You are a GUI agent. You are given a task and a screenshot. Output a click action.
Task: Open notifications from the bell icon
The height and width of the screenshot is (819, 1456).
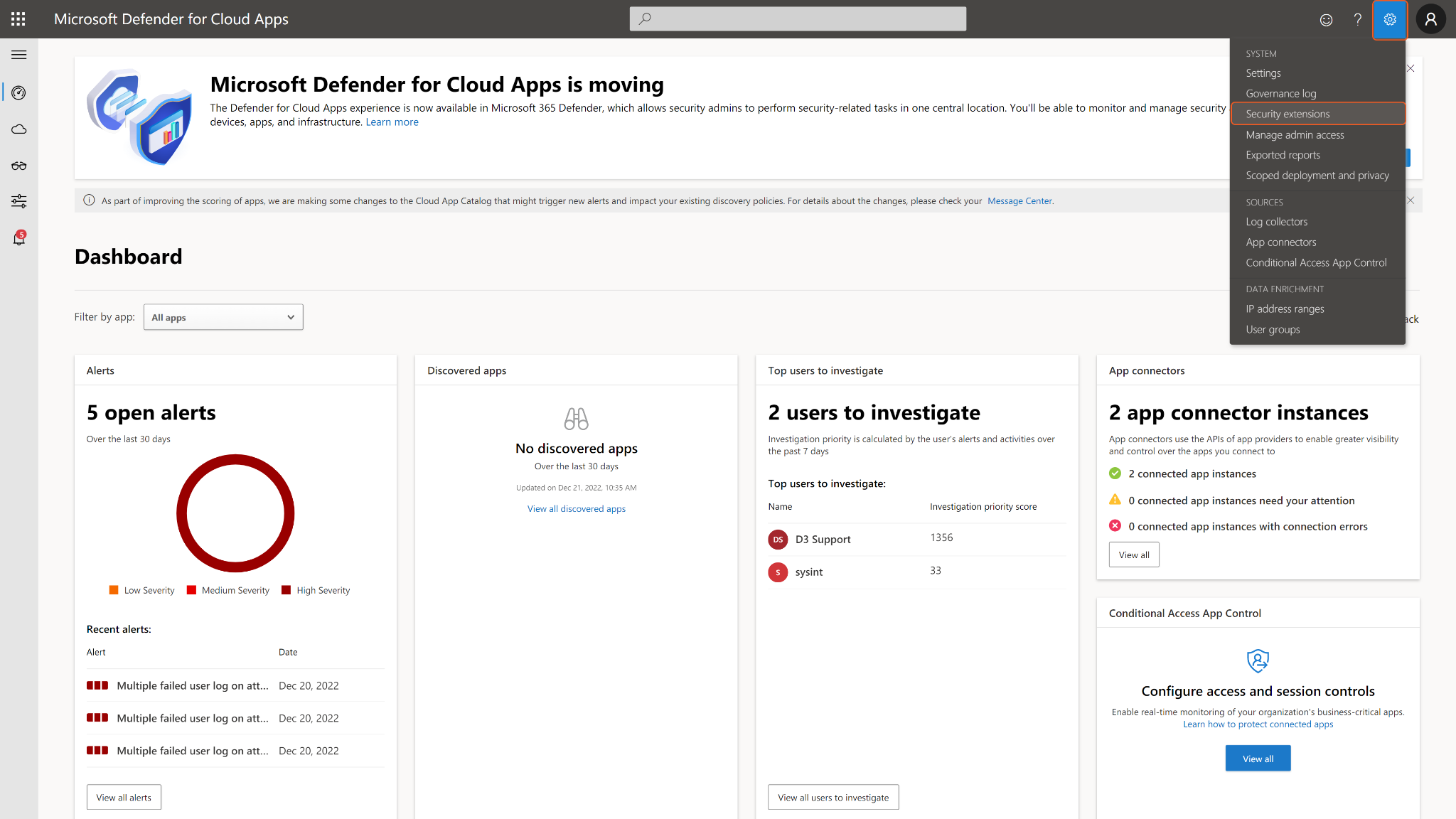(x=19, y=239)
